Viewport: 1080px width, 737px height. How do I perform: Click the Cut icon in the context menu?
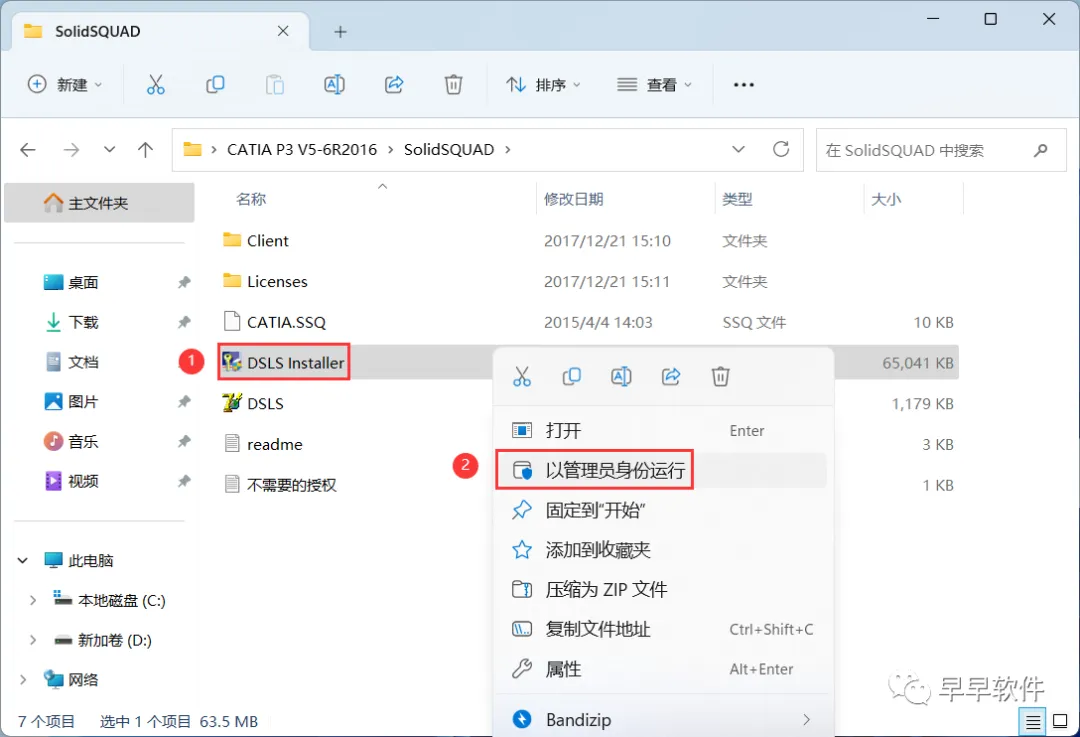point(522,377)
